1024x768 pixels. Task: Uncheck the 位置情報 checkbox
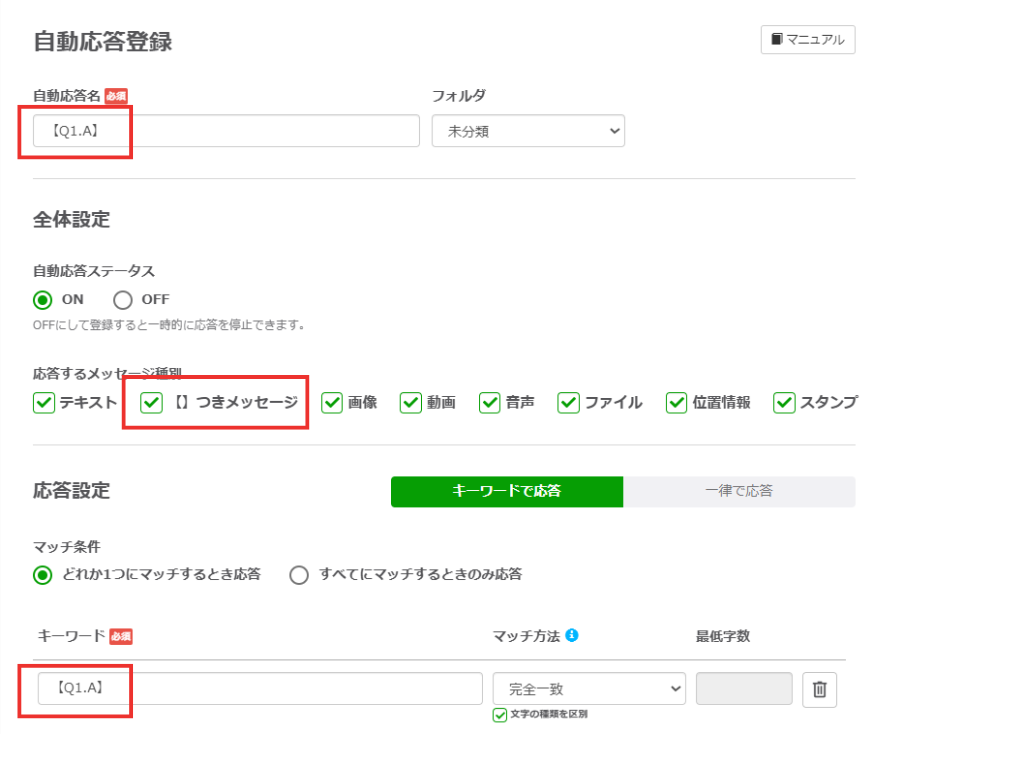click(x=676, y=402)
